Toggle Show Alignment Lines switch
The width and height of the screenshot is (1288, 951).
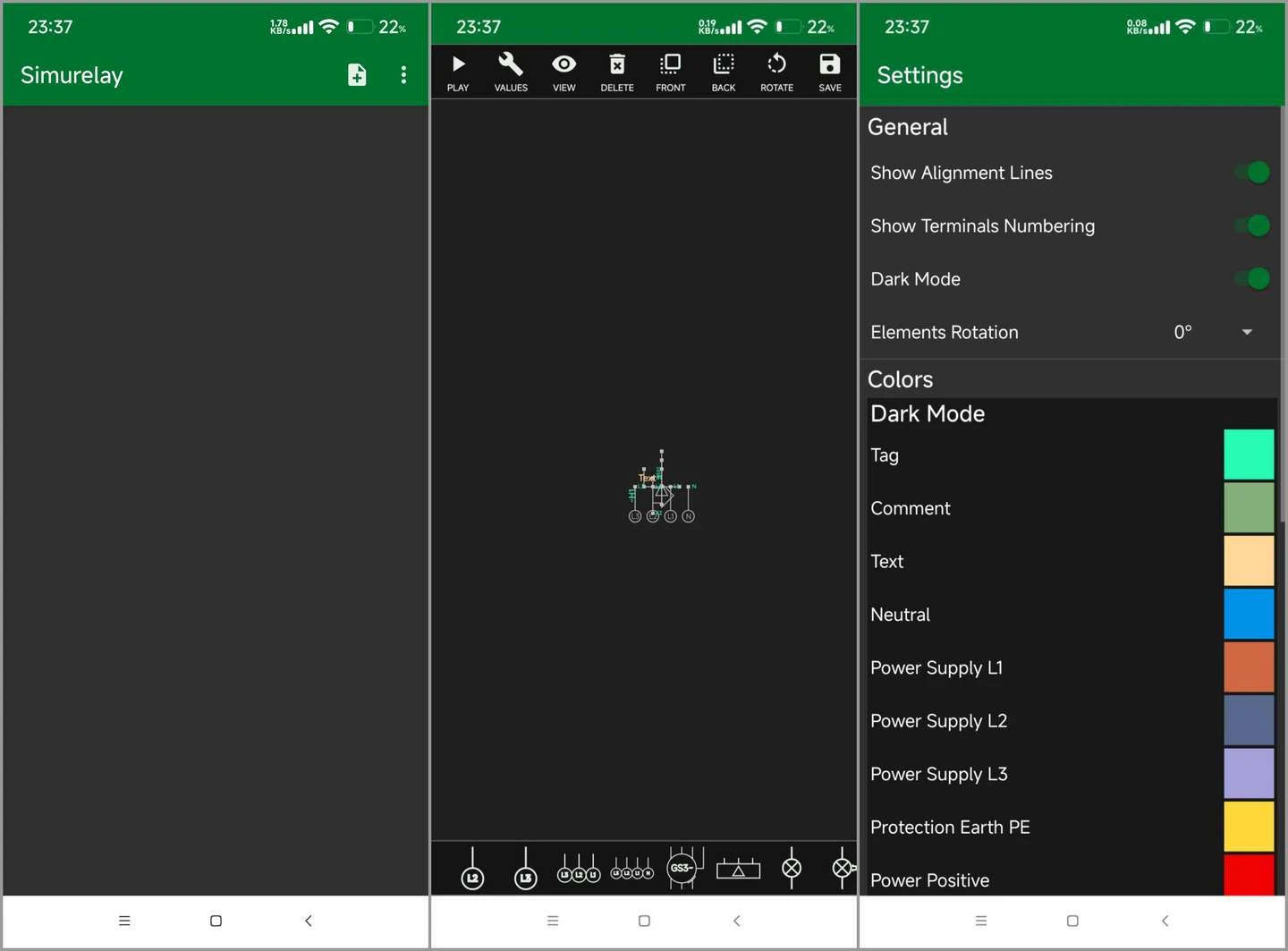(1252, 173)
